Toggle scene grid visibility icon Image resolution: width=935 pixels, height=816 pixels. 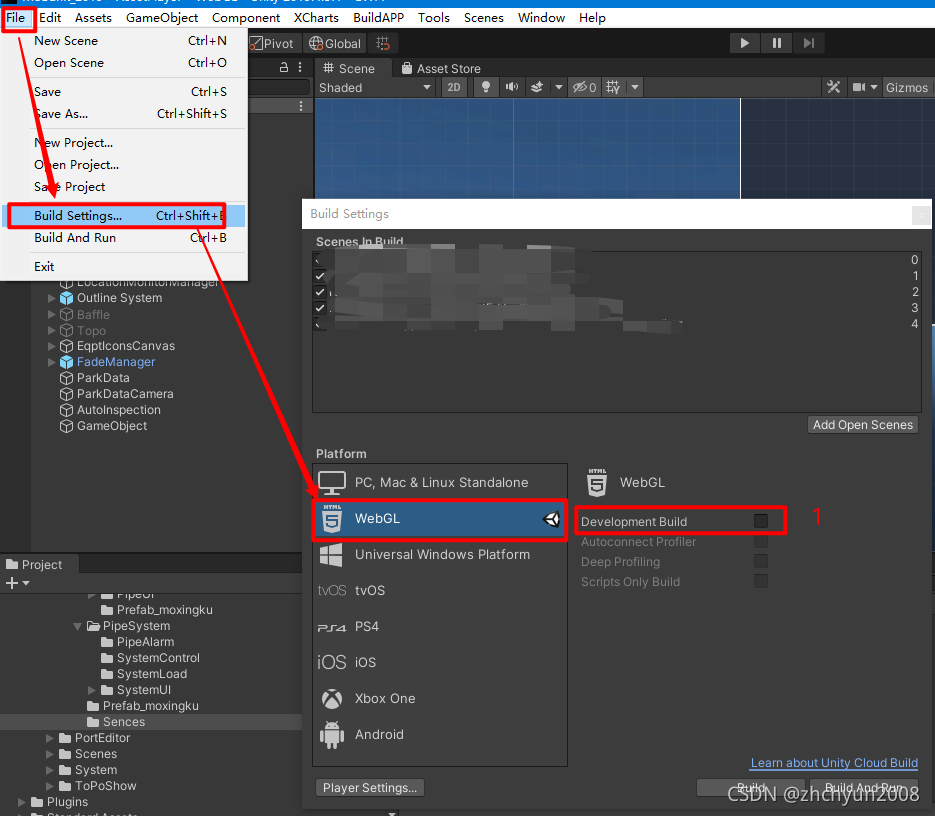click(613, 88)
